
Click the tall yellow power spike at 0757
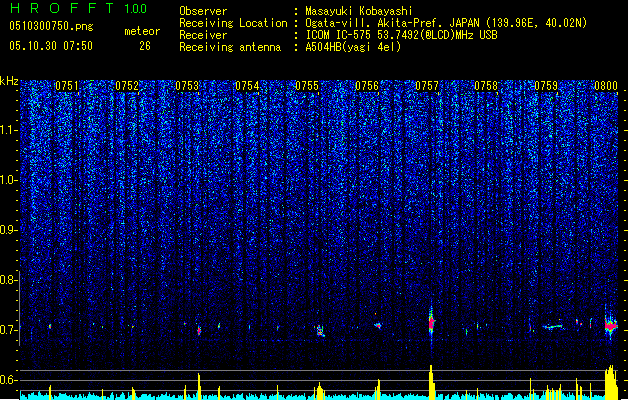[x=431, y=382]
